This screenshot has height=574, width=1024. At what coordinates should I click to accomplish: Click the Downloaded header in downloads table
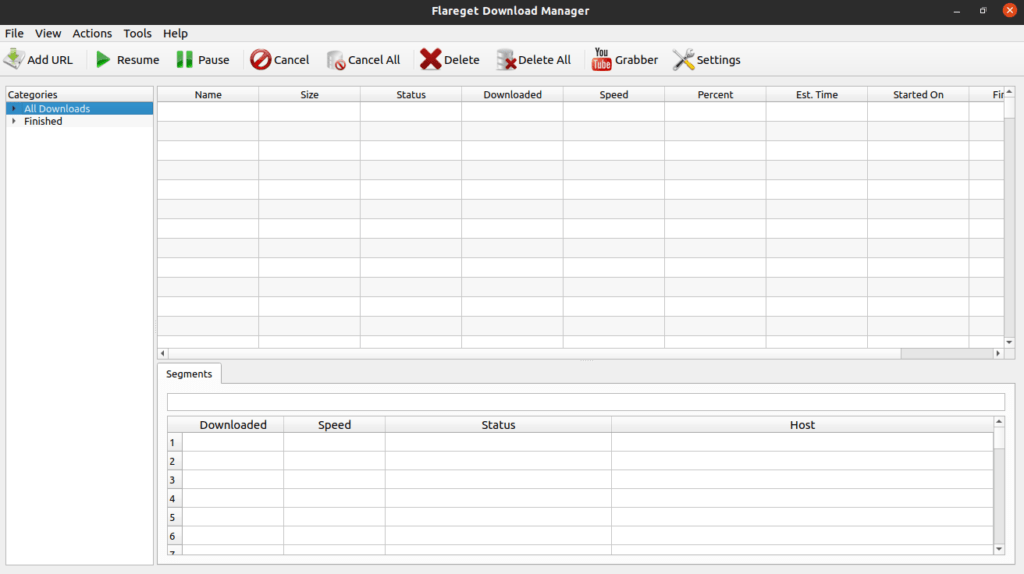point(513,95)
